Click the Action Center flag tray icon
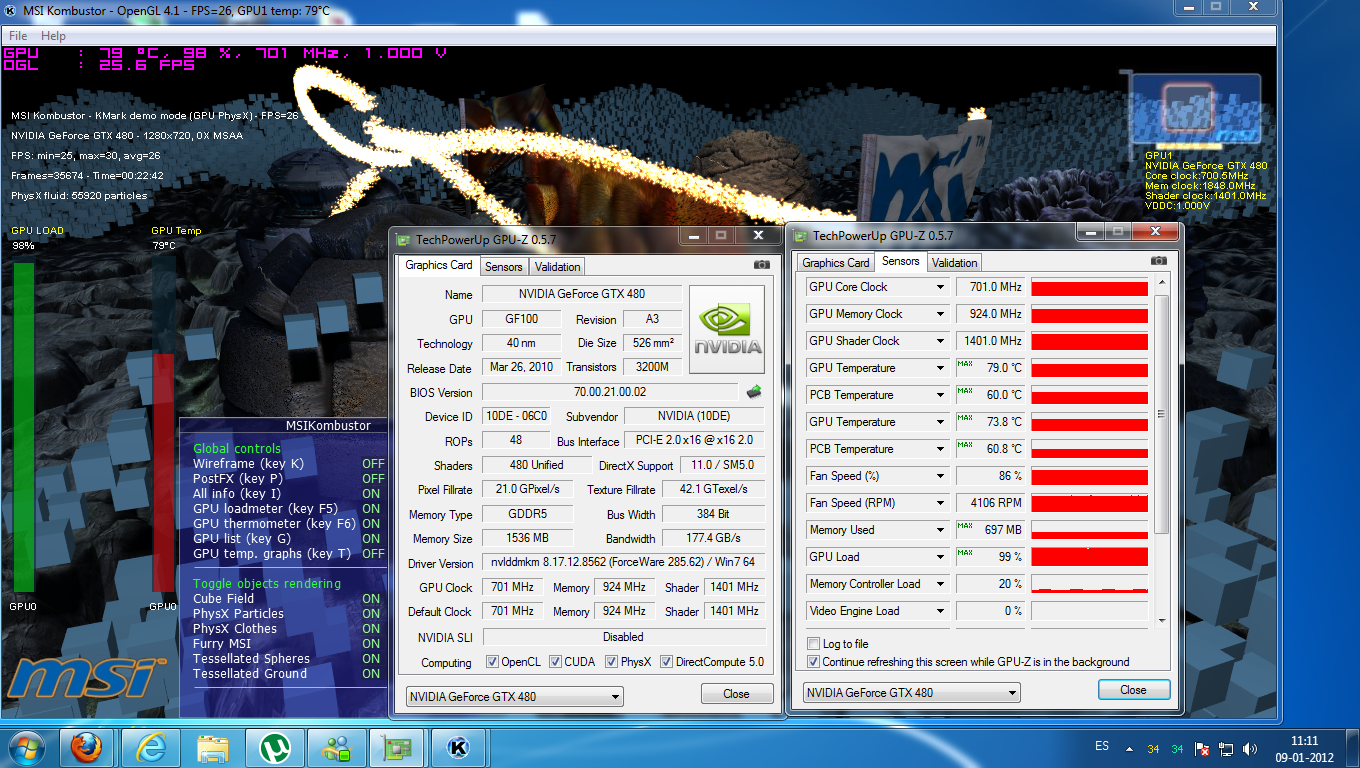1360x768 pixels. (1203, 748)
